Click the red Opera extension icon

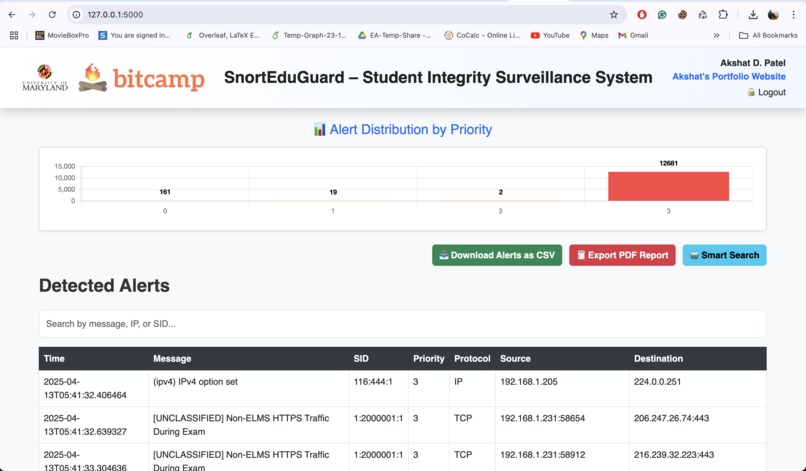[x=642, y=14]
